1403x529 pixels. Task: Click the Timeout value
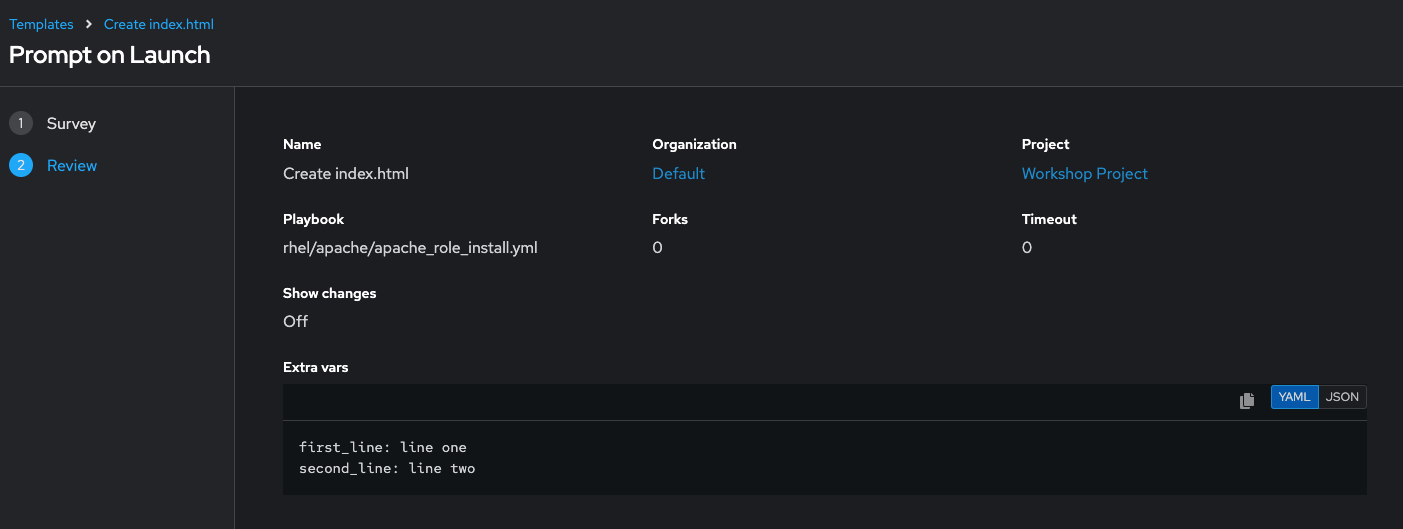(1027, 248)
